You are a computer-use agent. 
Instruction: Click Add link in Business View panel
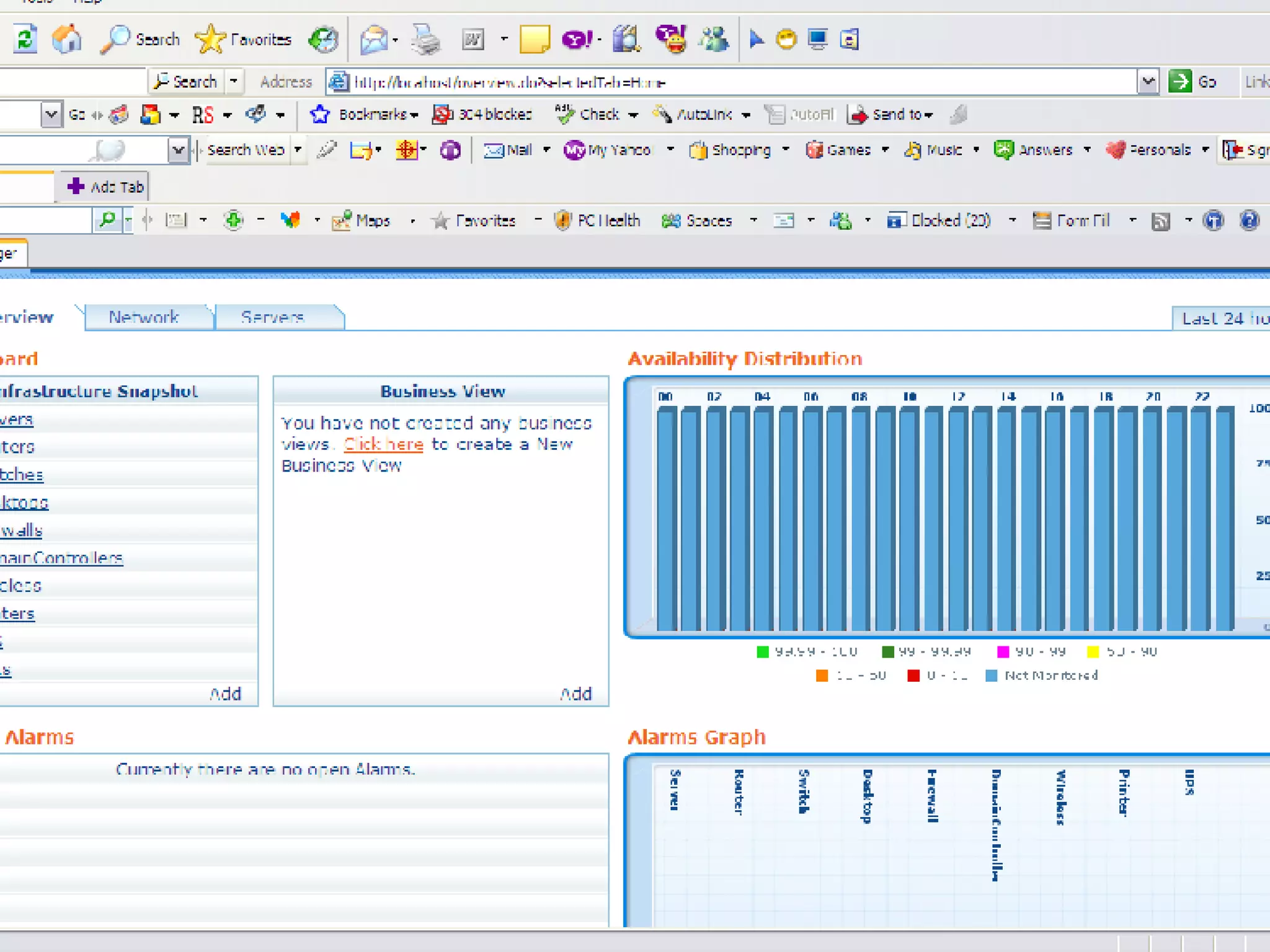tap(575, 694)
